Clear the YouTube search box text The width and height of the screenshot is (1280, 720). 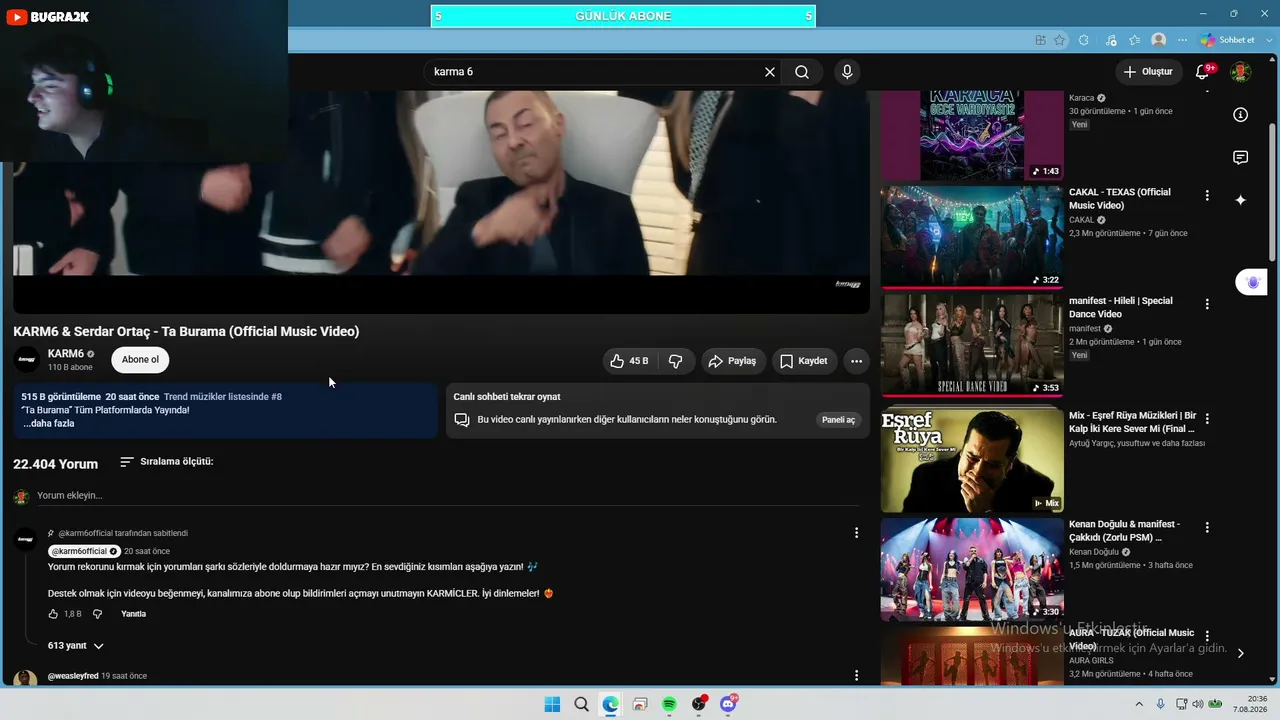(x=770, y=72)
